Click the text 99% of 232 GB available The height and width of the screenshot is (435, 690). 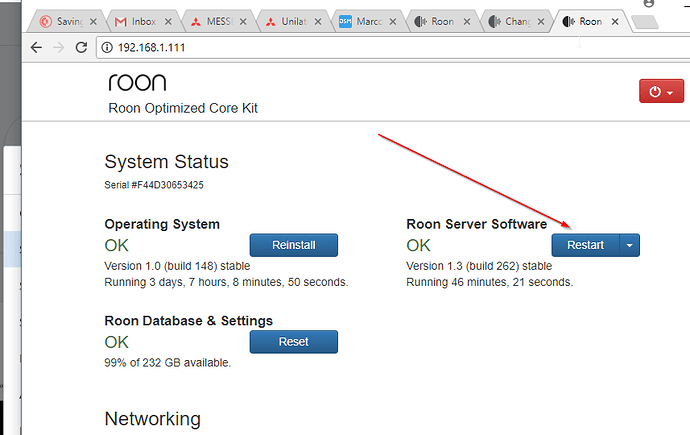point(167,363)
